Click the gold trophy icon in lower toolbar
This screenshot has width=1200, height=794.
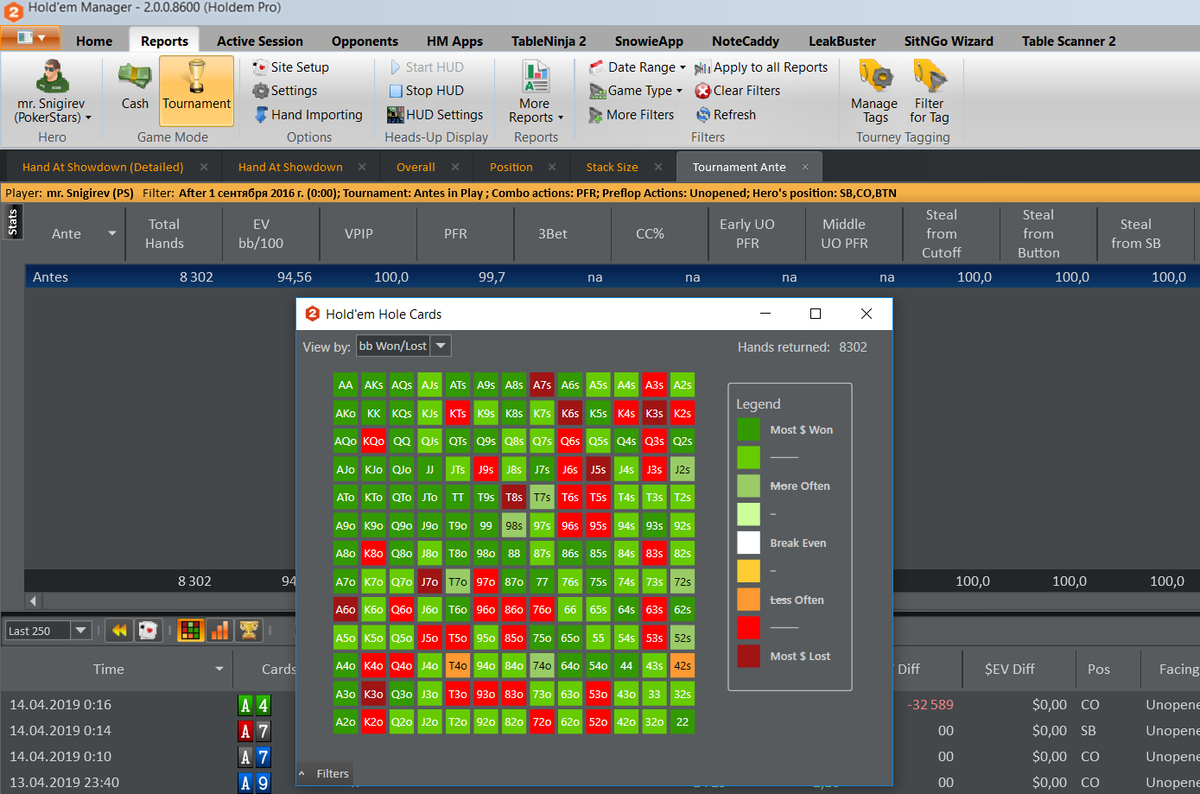(248, 630)
